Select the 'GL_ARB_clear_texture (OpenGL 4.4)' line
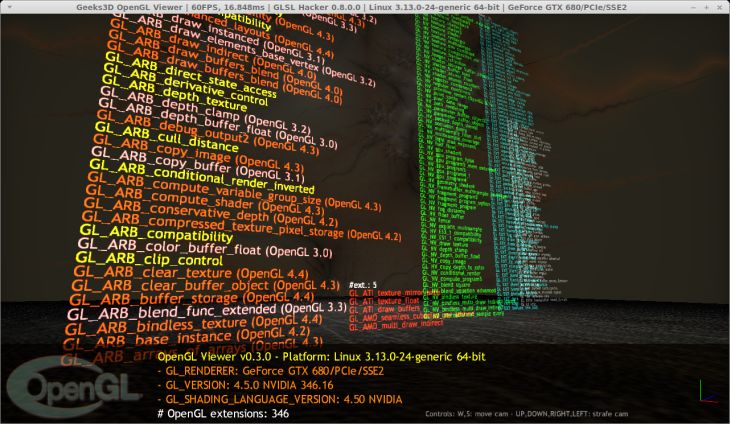Image resolution: width=730 pixels, height=424 pixels. 190,272
